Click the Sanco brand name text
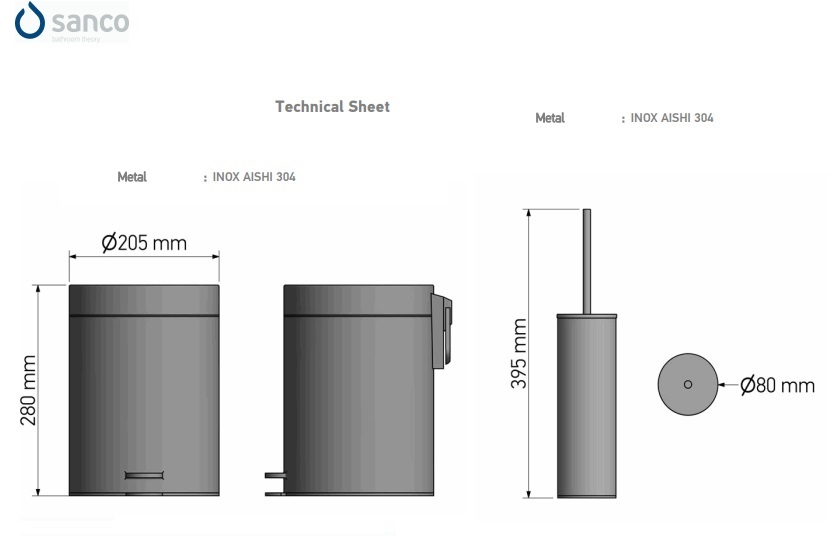This screenshot has width=829, height=536. pyautogui.click(x=90, y=22)
